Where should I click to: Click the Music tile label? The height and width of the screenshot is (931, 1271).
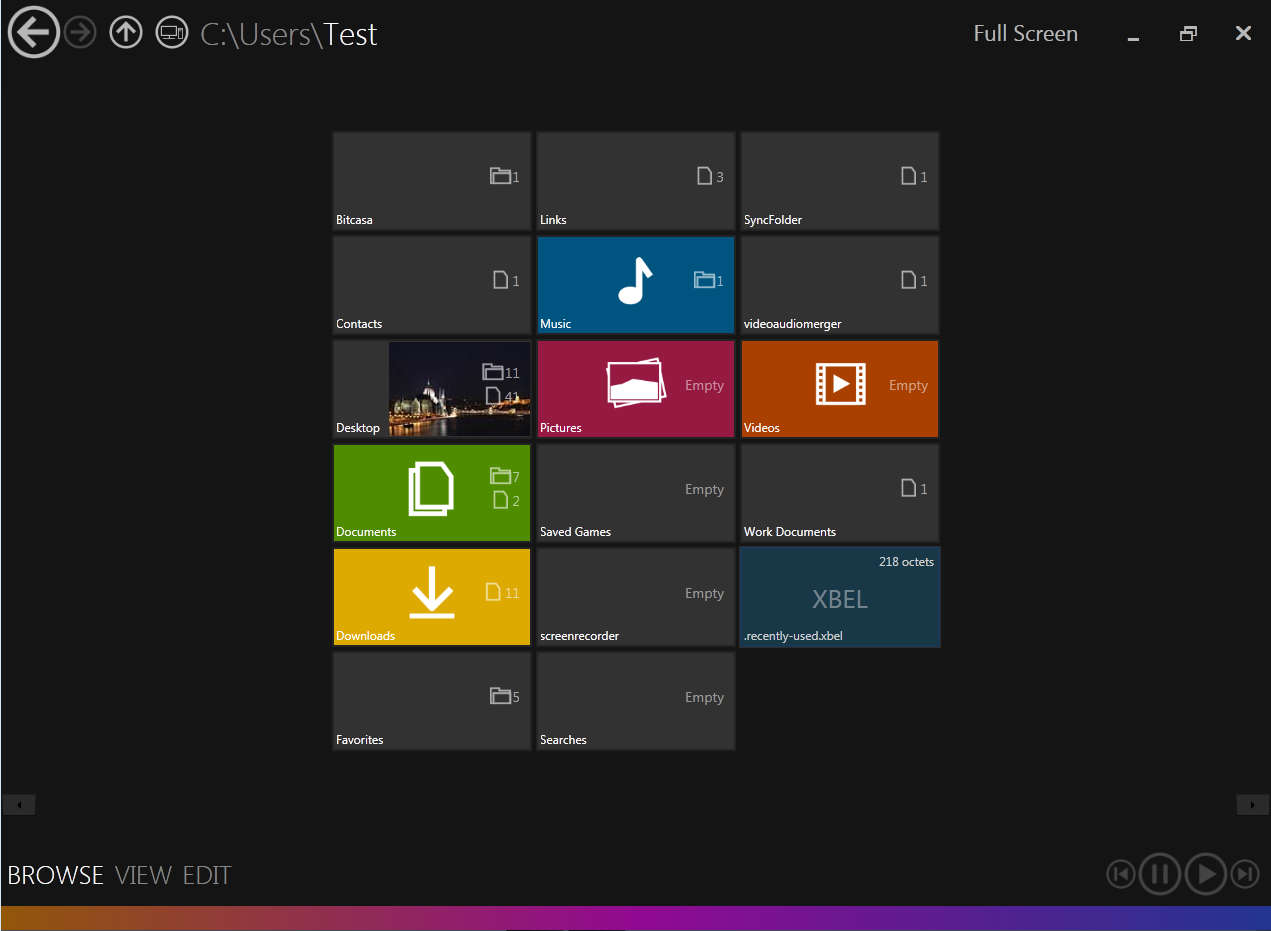(x=556, y=324)
